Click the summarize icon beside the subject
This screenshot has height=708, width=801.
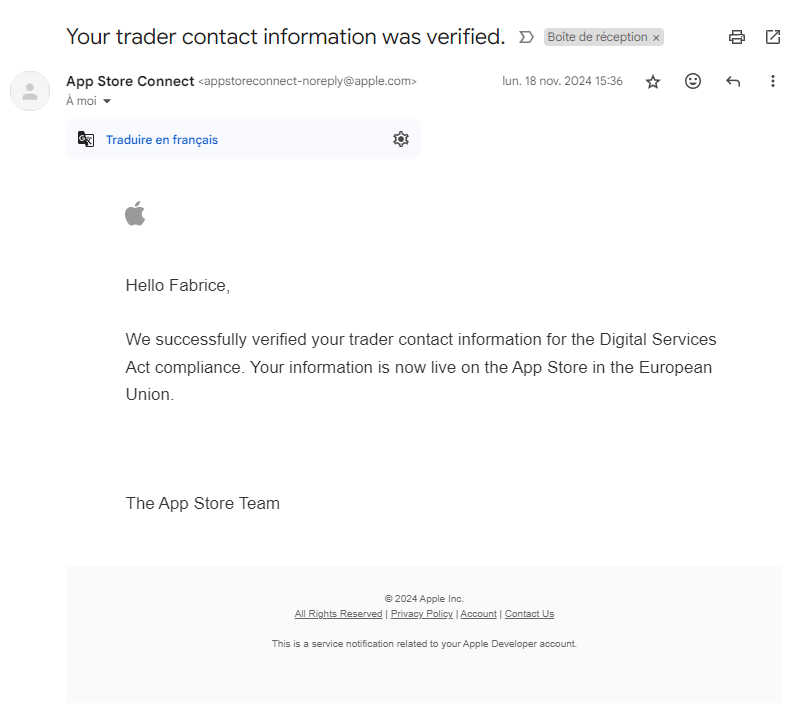526,37
